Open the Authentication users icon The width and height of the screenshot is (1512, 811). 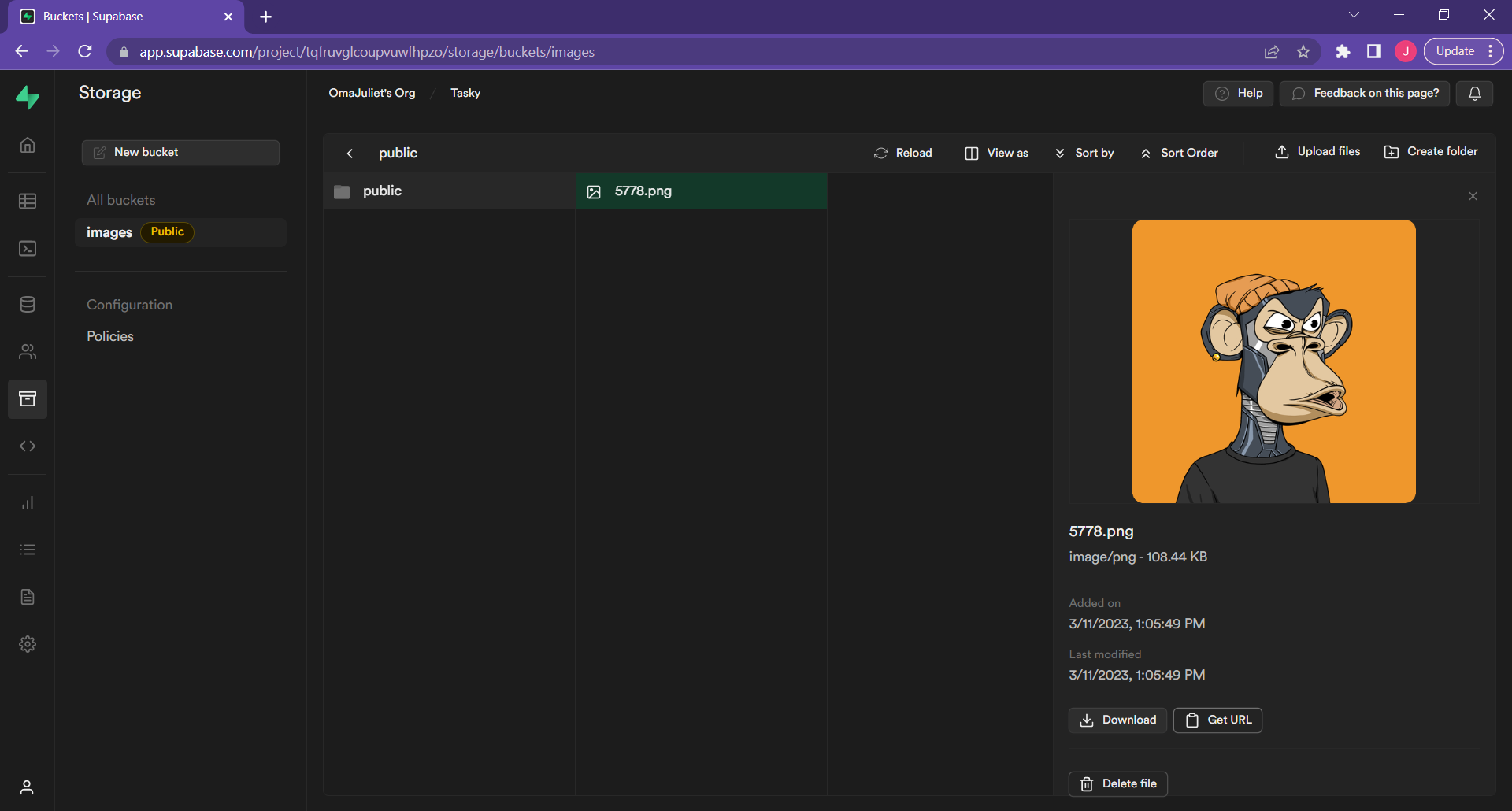[28, 351]
